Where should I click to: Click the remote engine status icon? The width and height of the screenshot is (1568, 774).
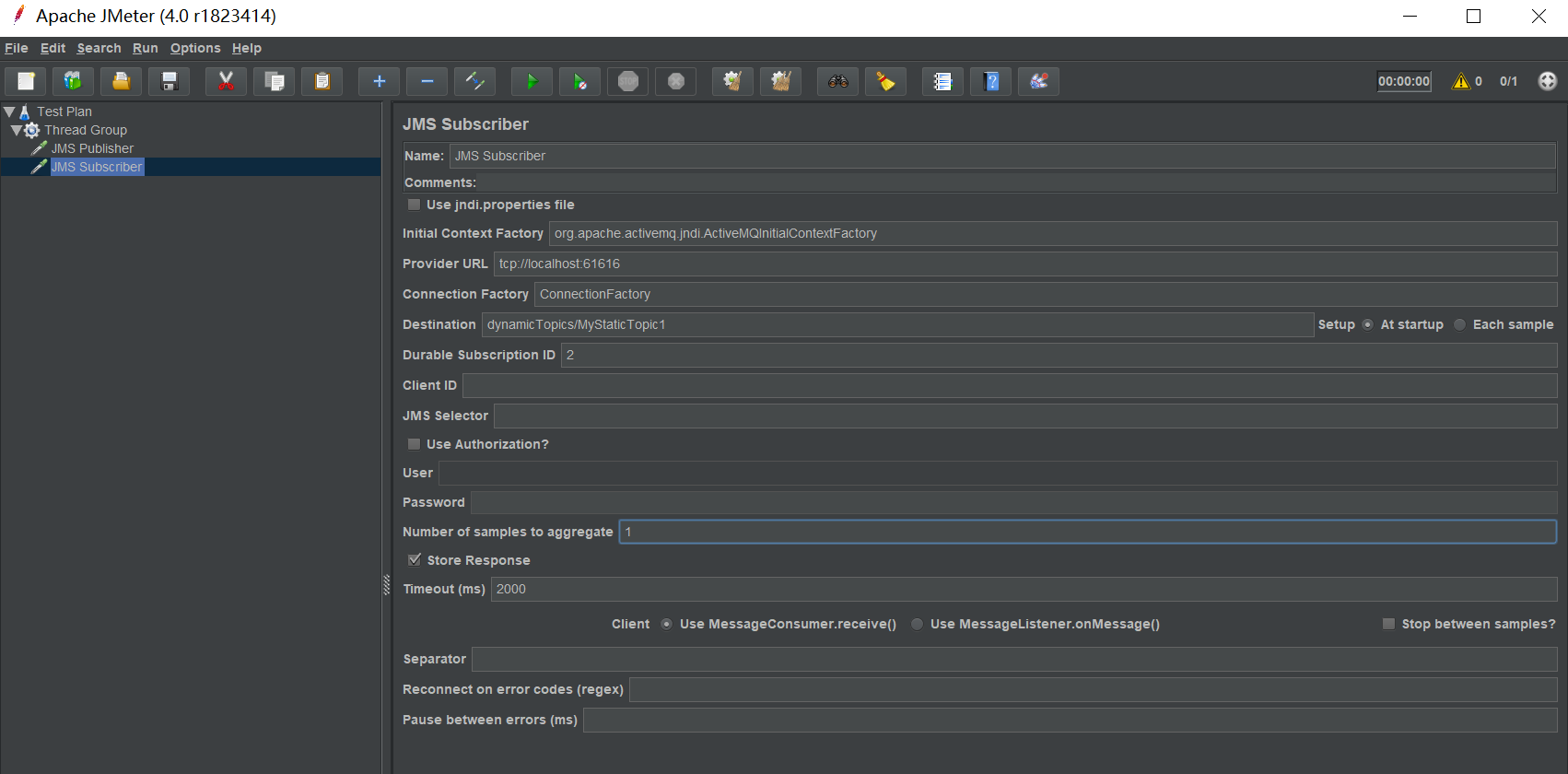point(1548,81)
